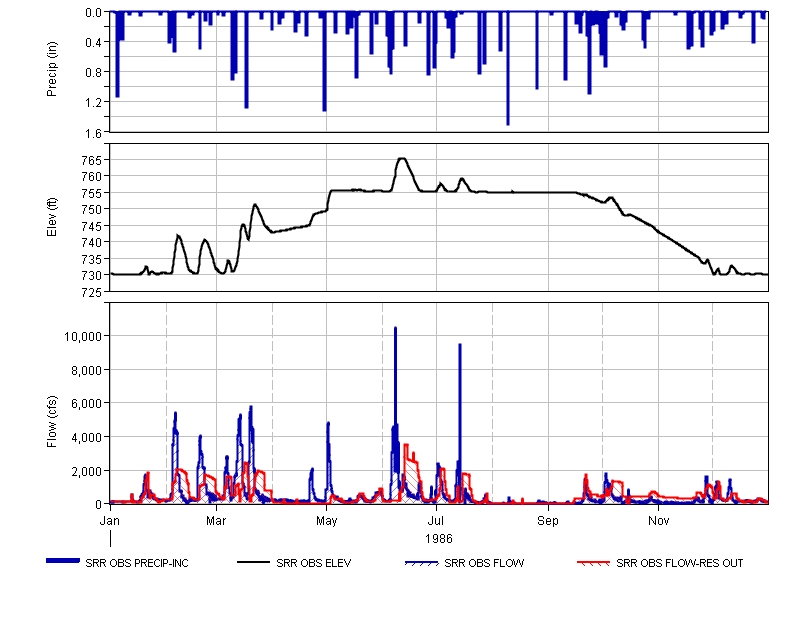Click the blue precipitation legend swatch
Image resolution: width=800 pixels, height=627 pixels.
pos(63,561)
